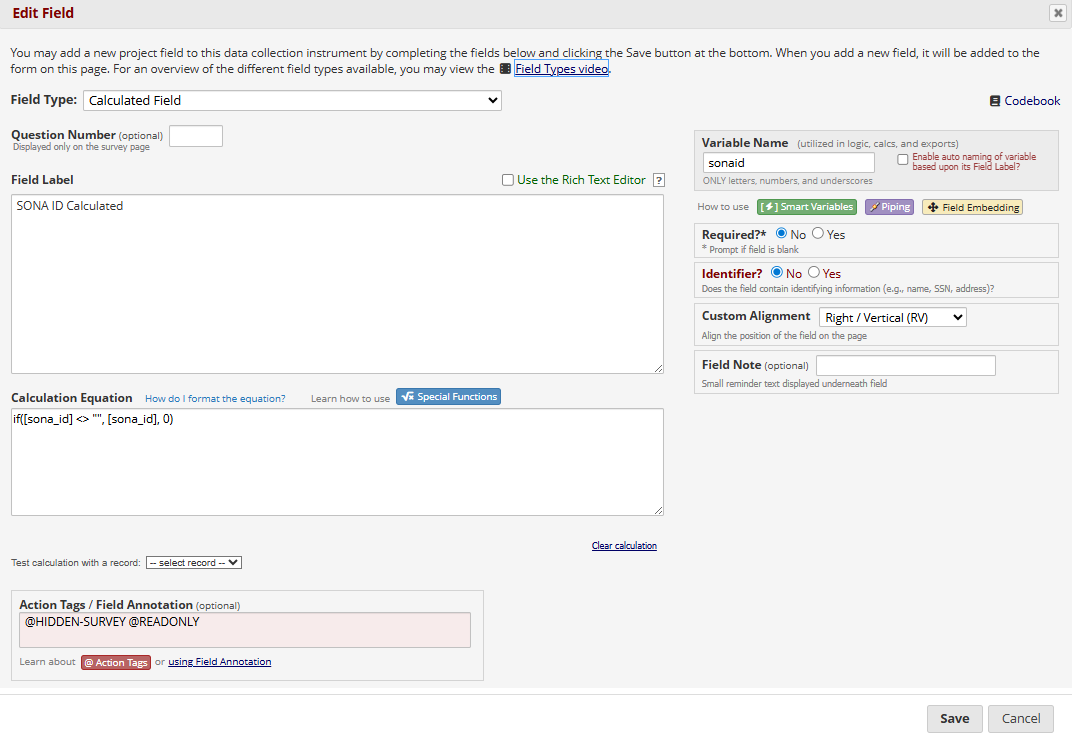Click the Field Types video film icon
Viewport: 1074px width, 744px height.
505,69
